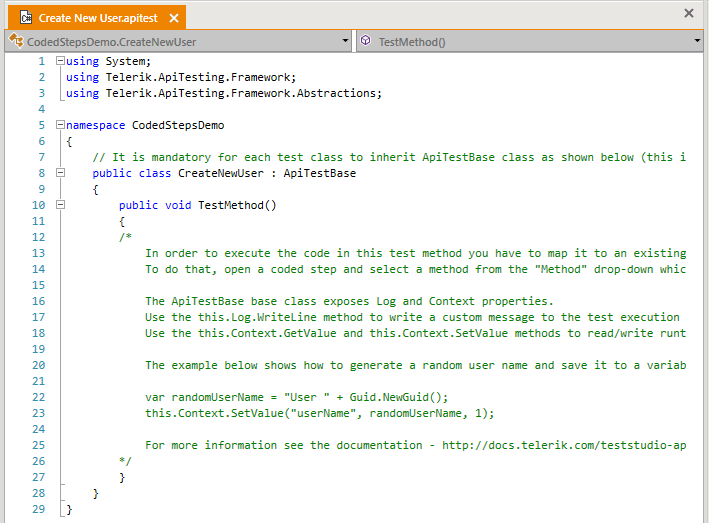Image resolution: width=709 pixels, height=523 pixels.
Task: Click line number 5 in the gutter
Action: tap(42, 125)
